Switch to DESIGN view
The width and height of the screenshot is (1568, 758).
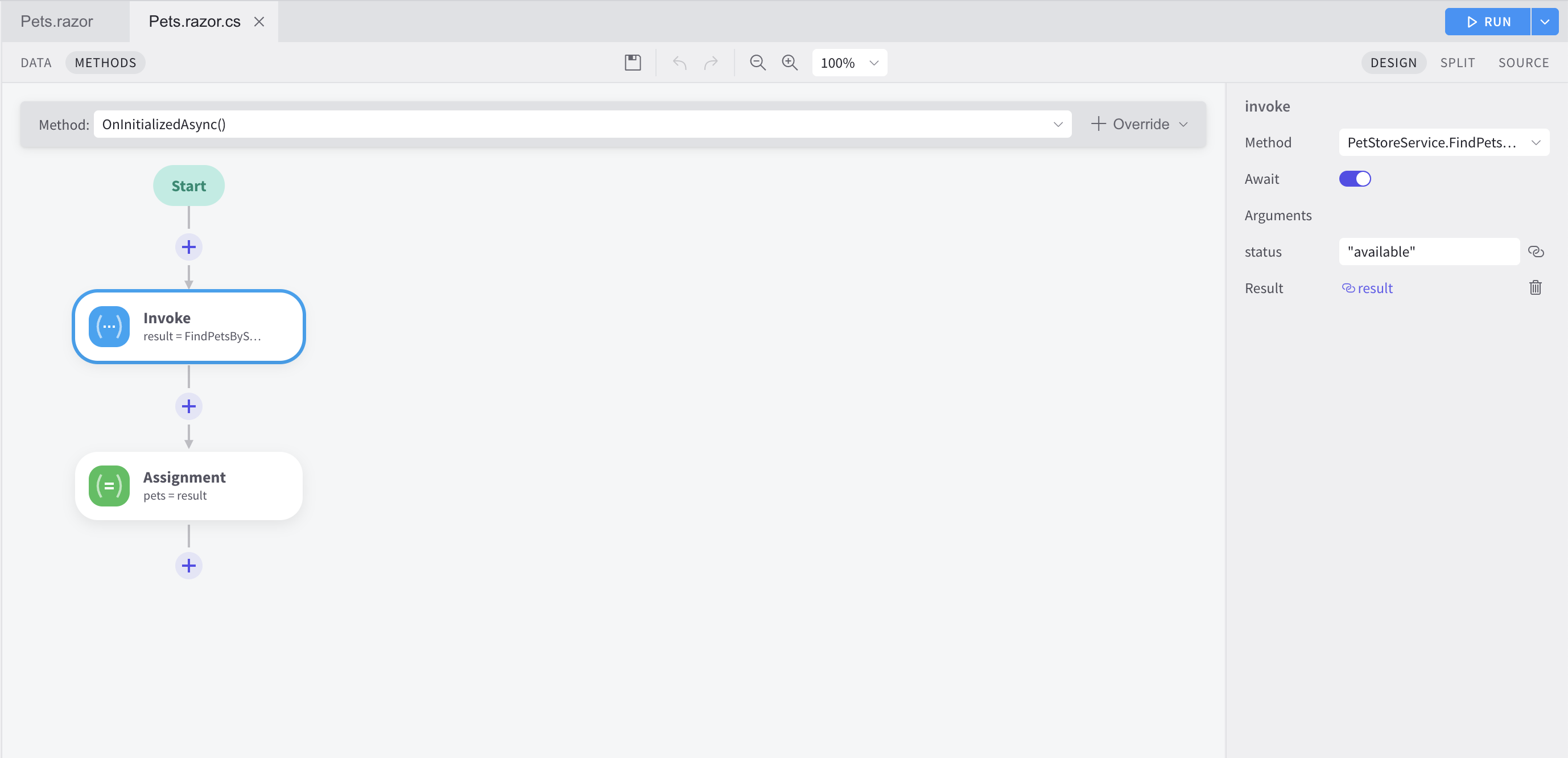click(x=1393, y=63)
